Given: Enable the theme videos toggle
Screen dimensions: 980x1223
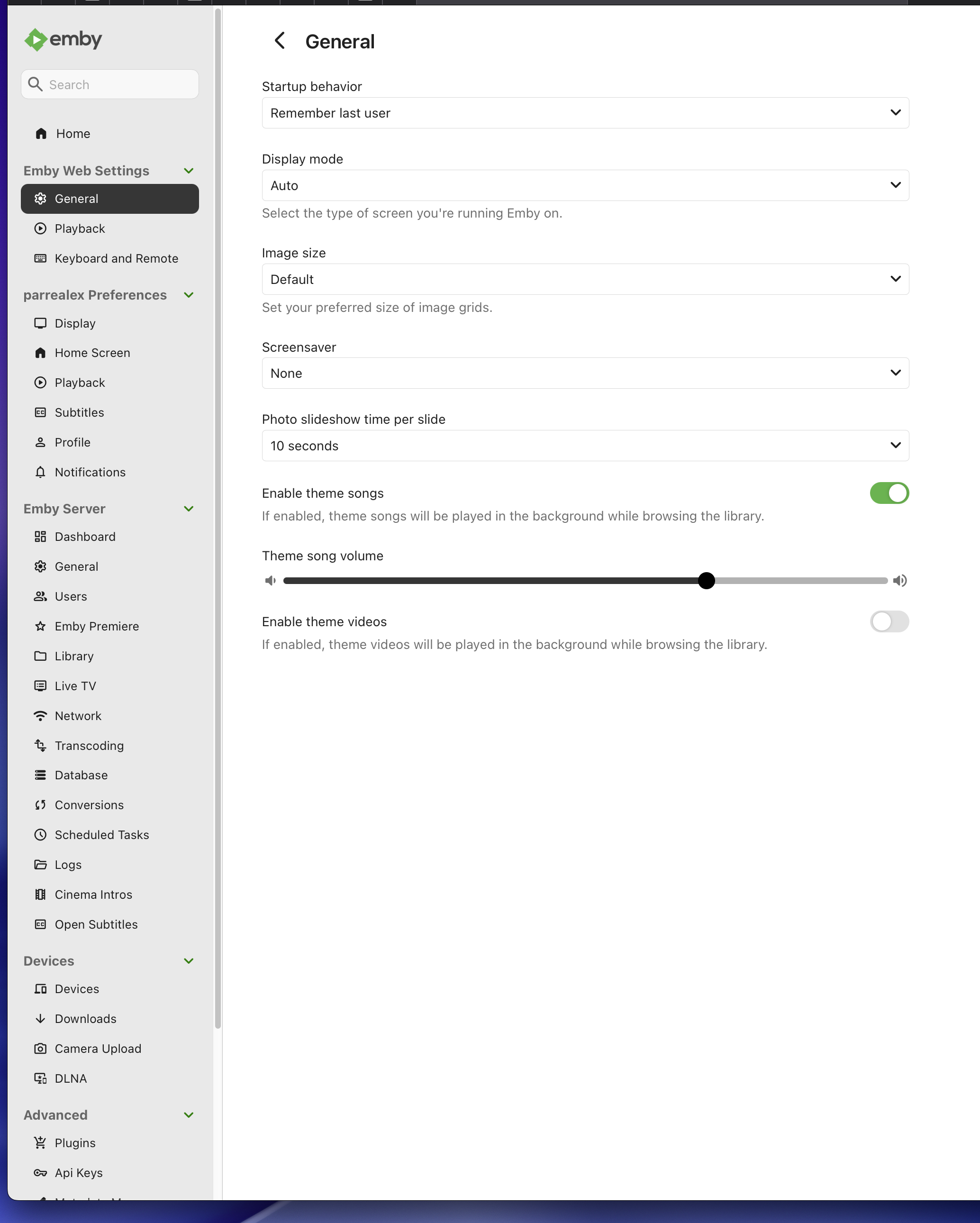Looking at the screenshot, I should coord(889,622).
